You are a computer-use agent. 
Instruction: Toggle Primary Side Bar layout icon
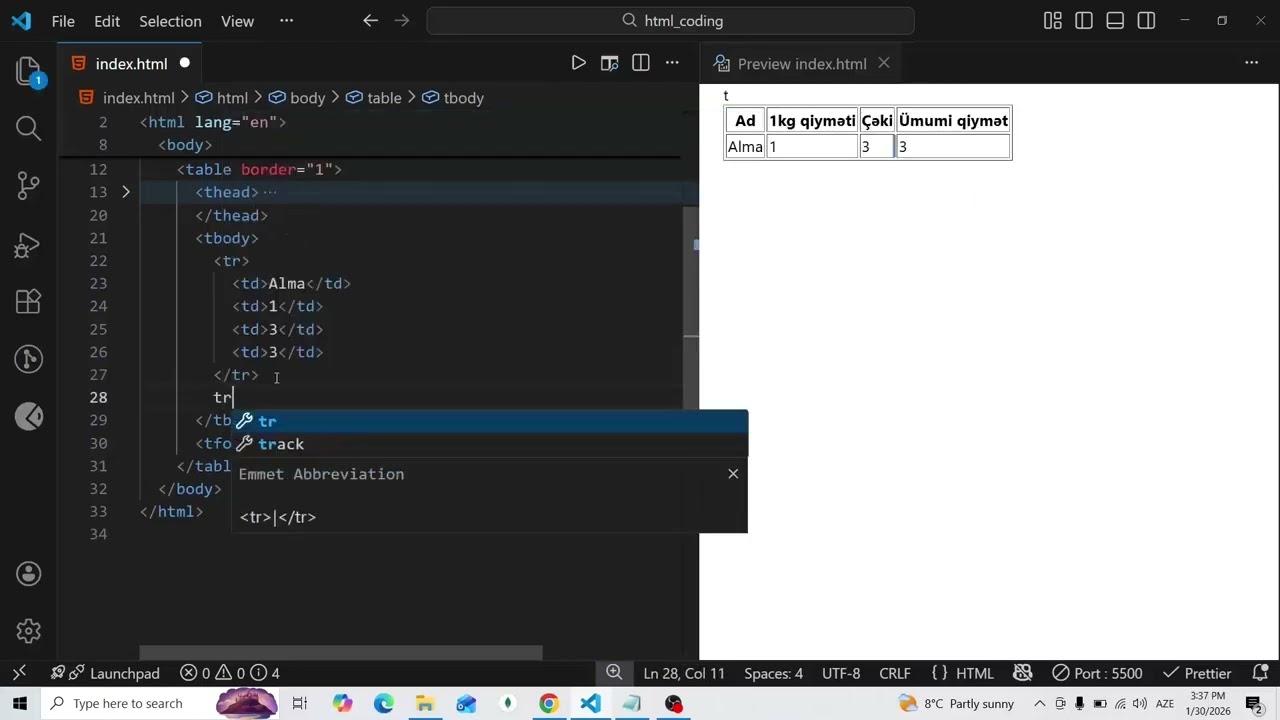pyautogui.click(x=1084, y=20)
